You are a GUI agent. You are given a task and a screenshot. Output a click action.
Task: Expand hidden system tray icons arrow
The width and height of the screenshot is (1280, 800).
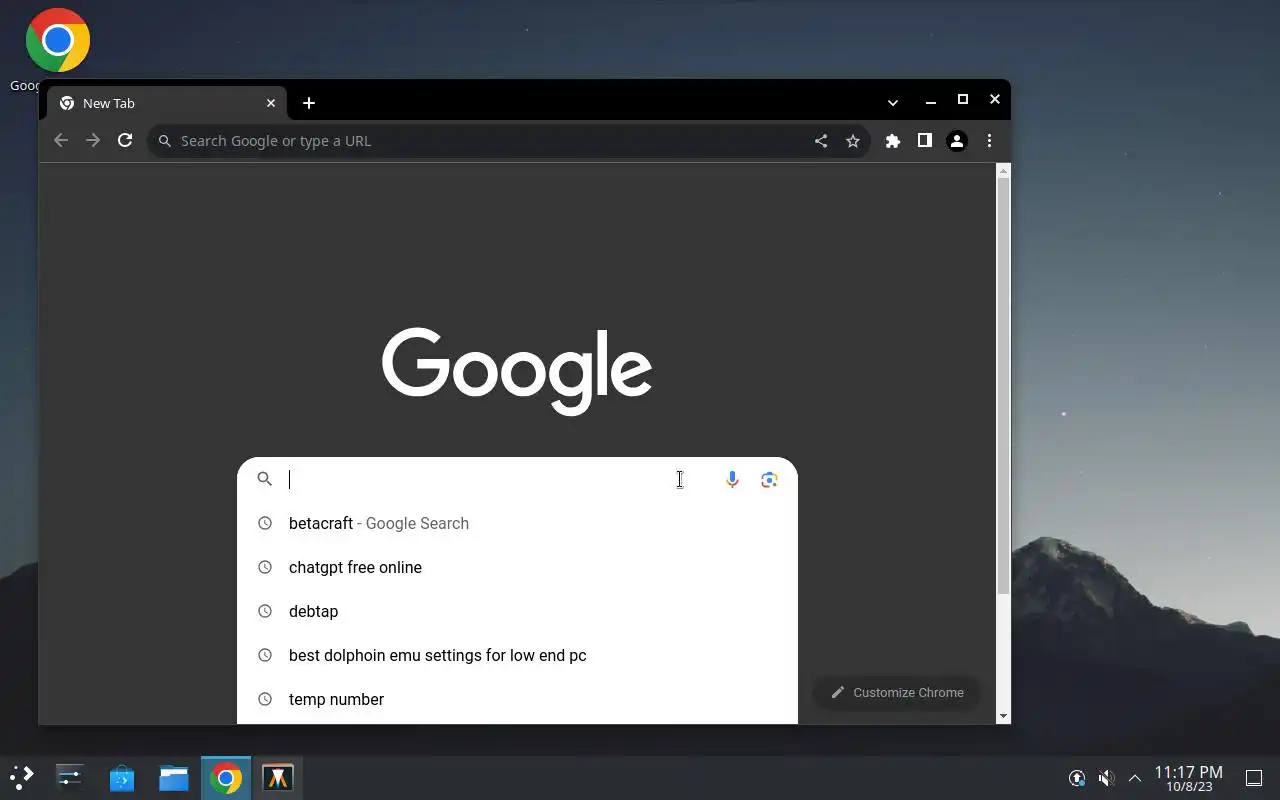point(1135,777)
